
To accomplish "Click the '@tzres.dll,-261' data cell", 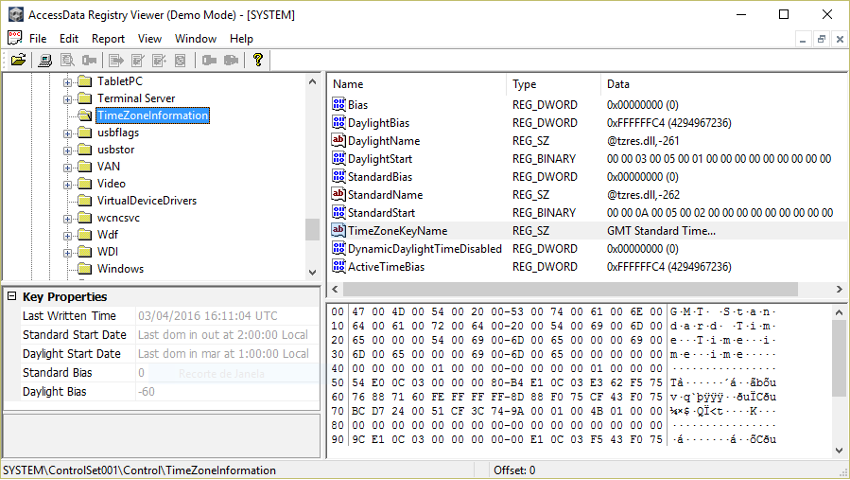I will click(x=643, y=140).
